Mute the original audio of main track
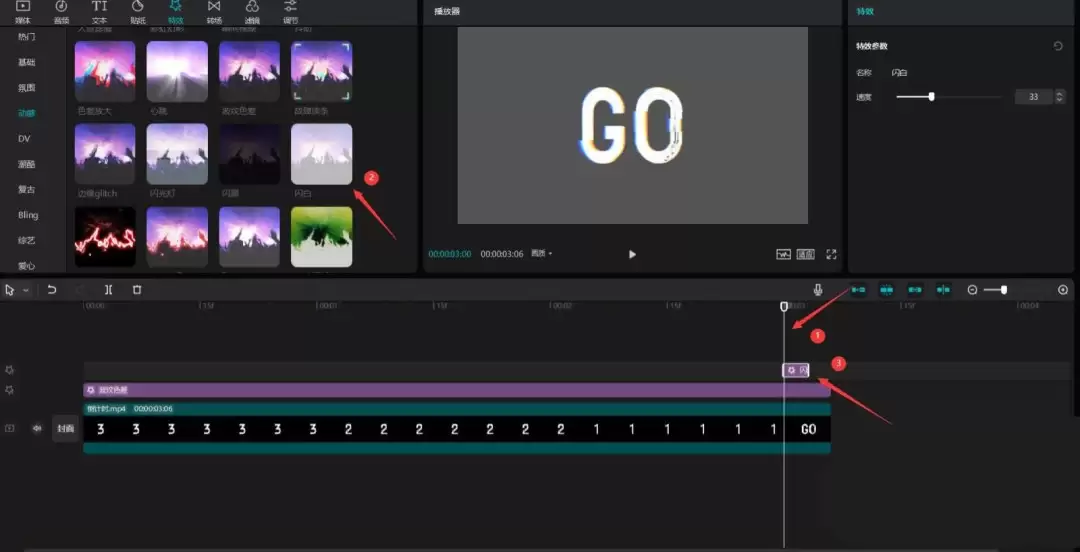The height and width of the screenshot is (552, 1080). (x=37, y=428)
